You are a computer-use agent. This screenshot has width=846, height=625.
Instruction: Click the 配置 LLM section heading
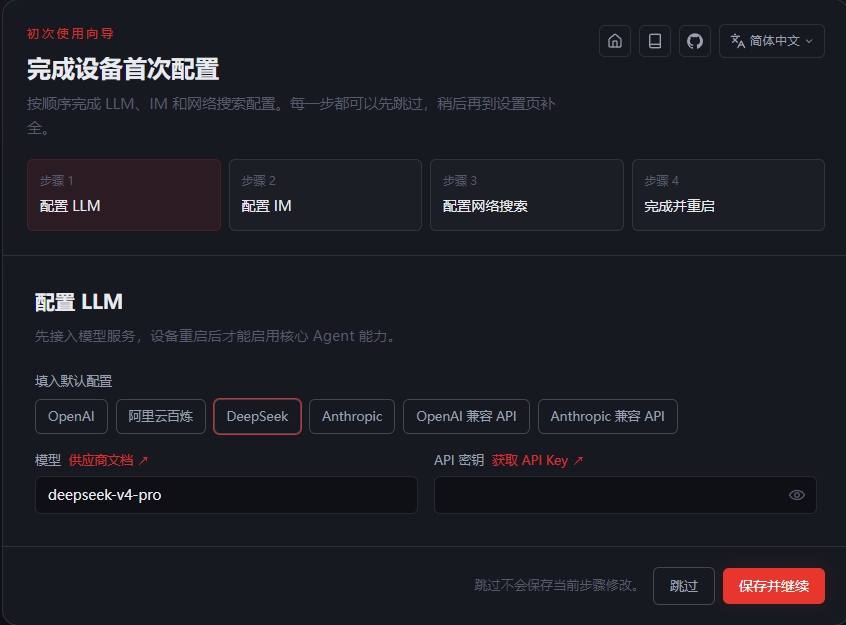click(79, 302)
